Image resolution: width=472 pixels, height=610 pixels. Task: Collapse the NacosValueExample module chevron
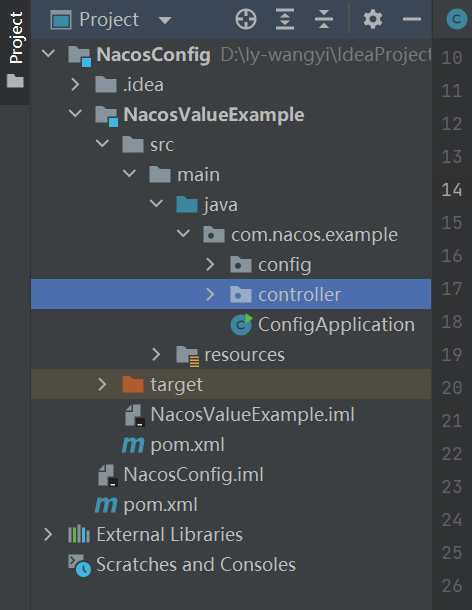(75, 113)
